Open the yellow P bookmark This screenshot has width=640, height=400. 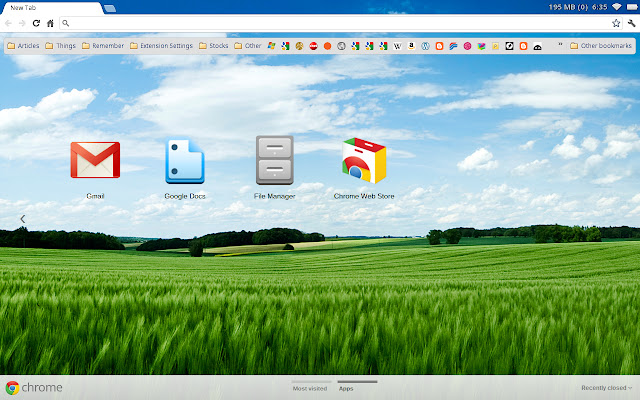(x=495, y=46)
